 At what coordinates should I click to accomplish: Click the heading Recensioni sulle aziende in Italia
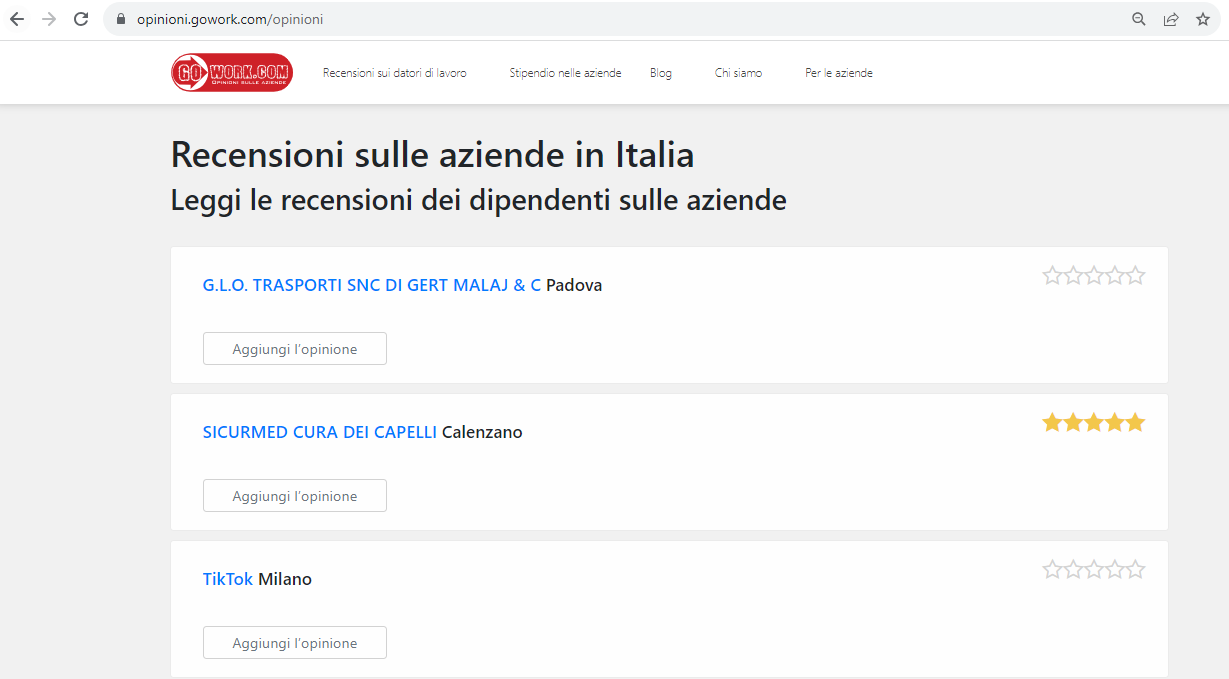point(432,155)
